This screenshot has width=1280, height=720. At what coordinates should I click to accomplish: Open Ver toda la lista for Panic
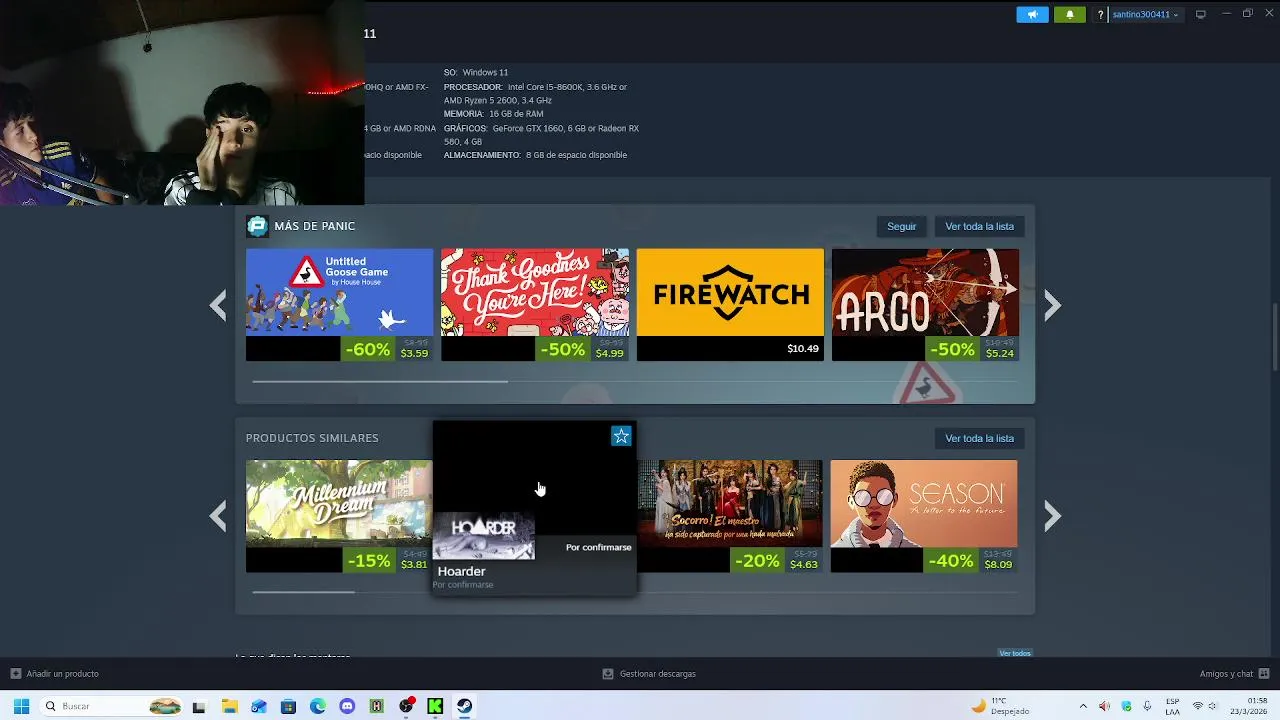pos(979,226)
